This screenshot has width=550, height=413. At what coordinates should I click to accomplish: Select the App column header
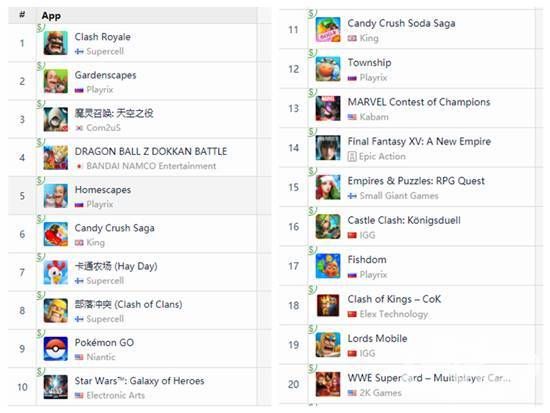[51, 15]
